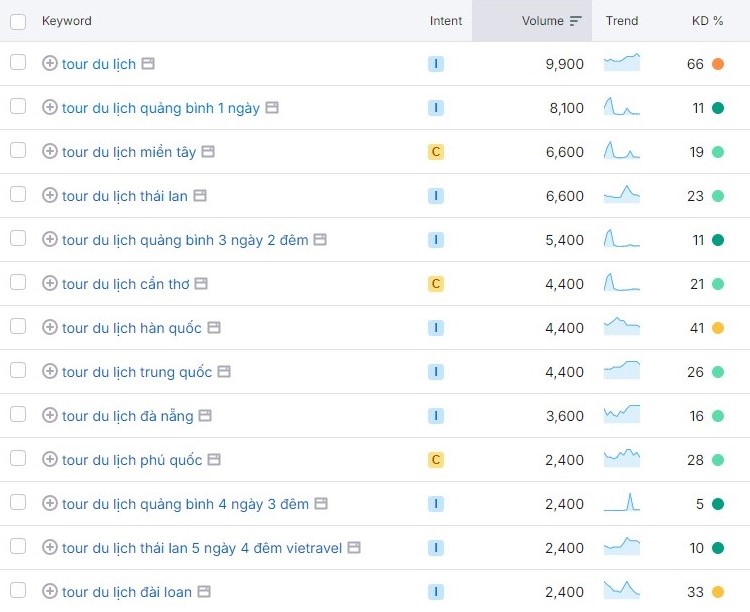Sort by the Volume column header
Image resolution: width=750 pixels, height=612 pixels.
[x=543, y=20]
